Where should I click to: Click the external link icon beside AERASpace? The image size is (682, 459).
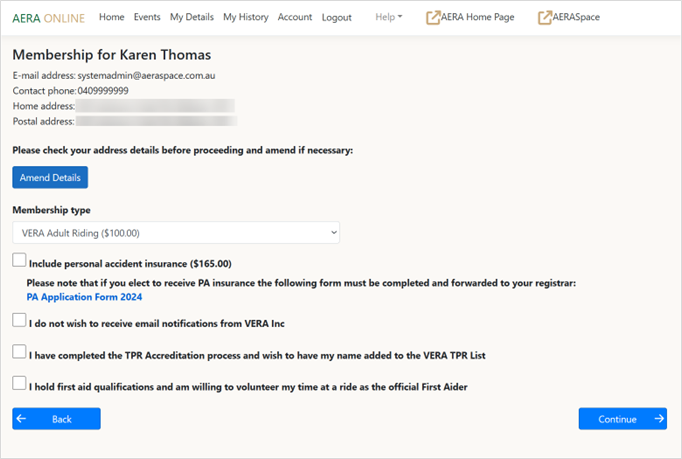545,17
